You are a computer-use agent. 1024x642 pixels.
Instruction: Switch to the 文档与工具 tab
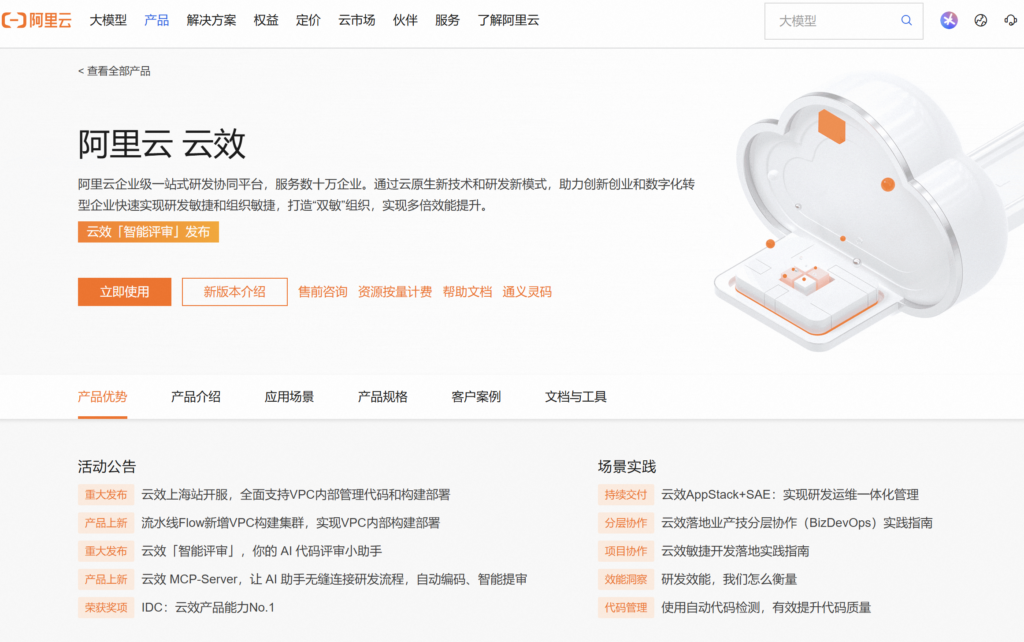point(576,396)
